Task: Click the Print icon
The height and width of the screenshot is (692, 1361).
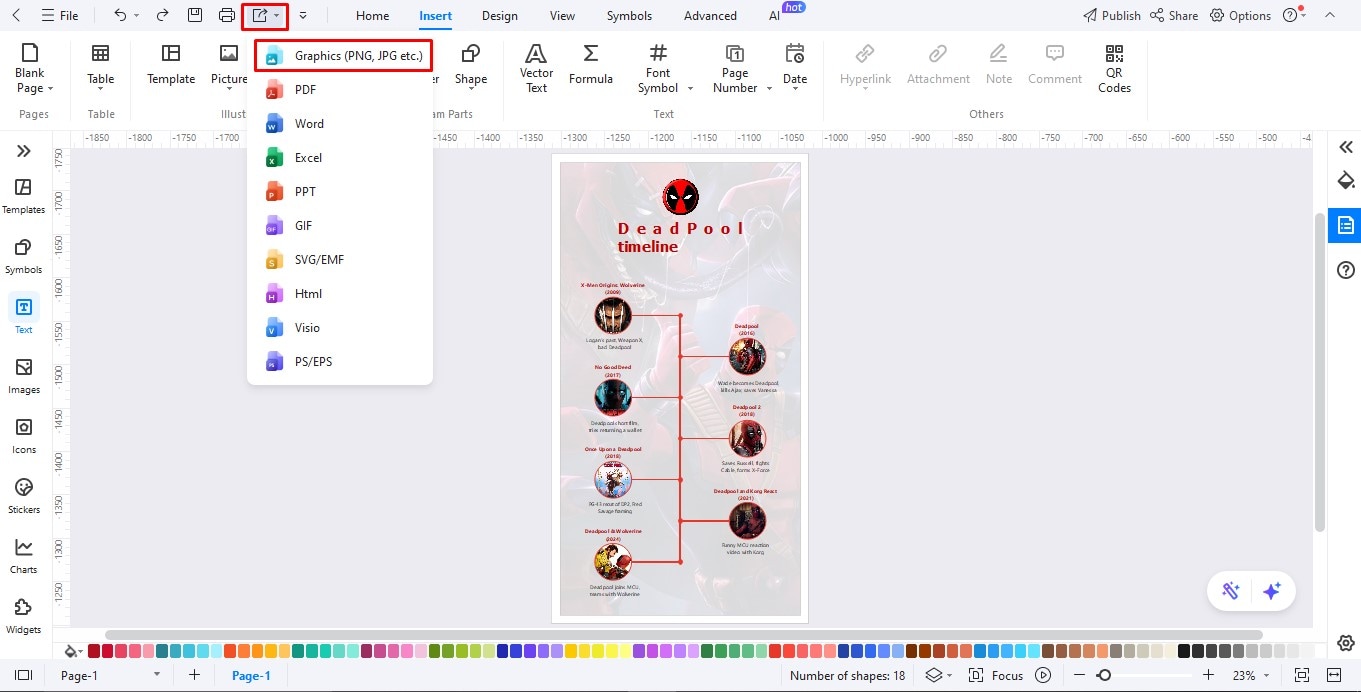Action: click(x=227, y=15)
